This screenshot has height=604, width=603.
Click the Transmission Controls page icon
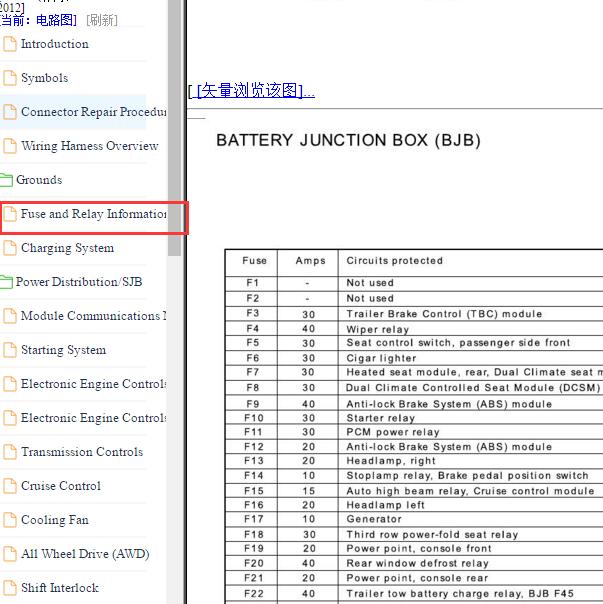(10, 451)
